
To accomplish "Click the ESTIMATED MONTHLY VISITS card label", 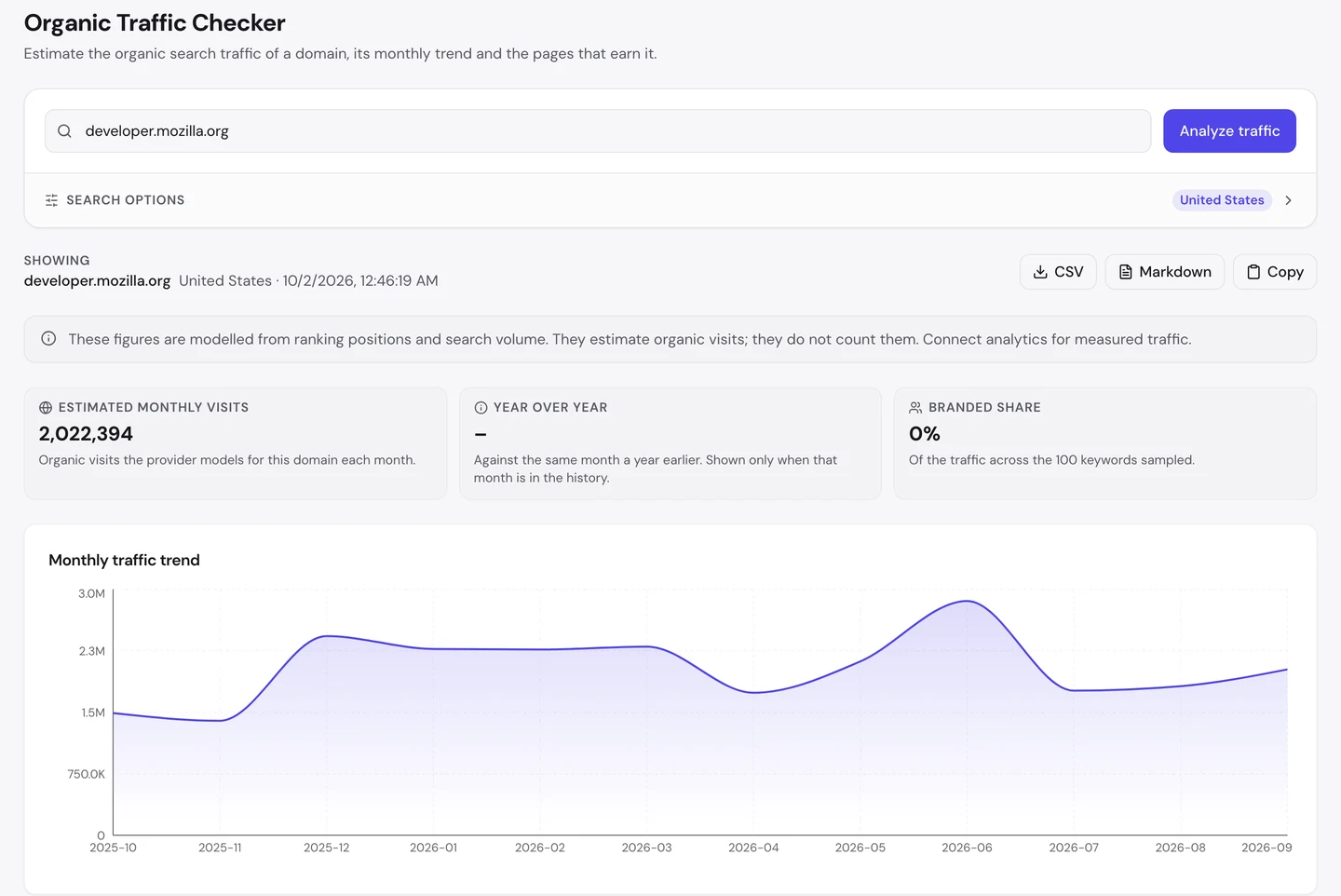I will pyautogui.click(x=154, y=408).
